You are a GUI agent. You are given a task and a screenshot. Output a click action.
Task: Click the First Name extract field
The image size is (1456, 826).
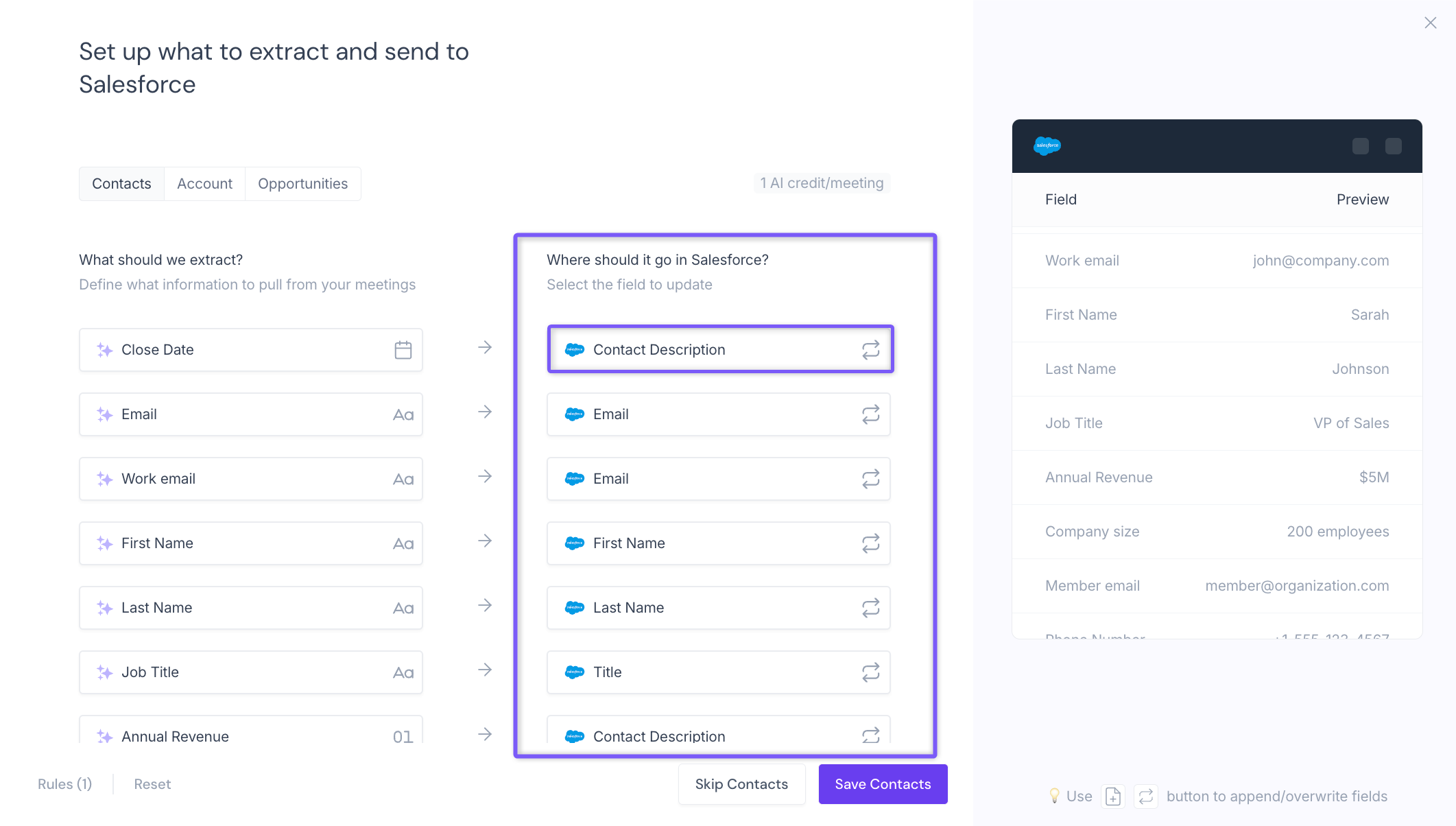[251, 543]
